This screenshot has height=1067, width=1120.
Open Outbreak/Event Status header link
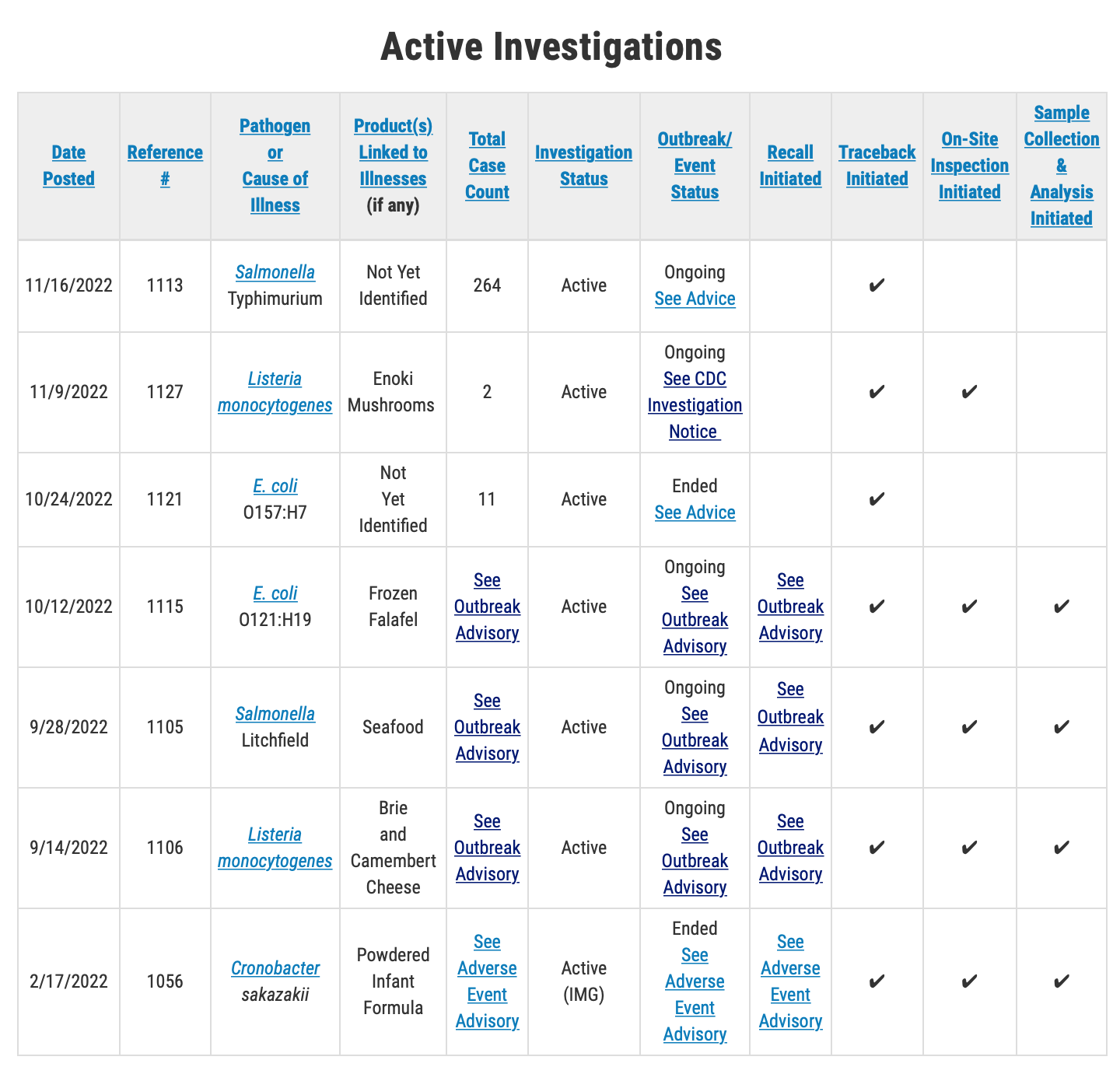click(x=695, y=166)
